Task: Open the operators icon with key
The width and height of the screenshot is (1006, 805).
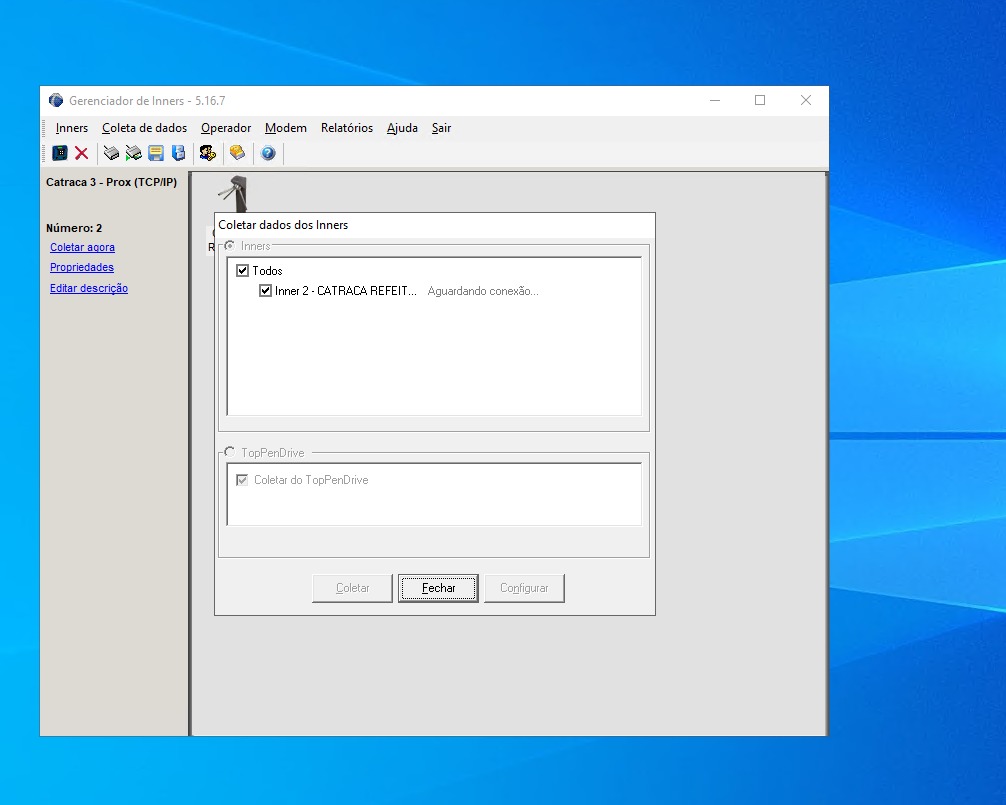Action: [207, 153]
